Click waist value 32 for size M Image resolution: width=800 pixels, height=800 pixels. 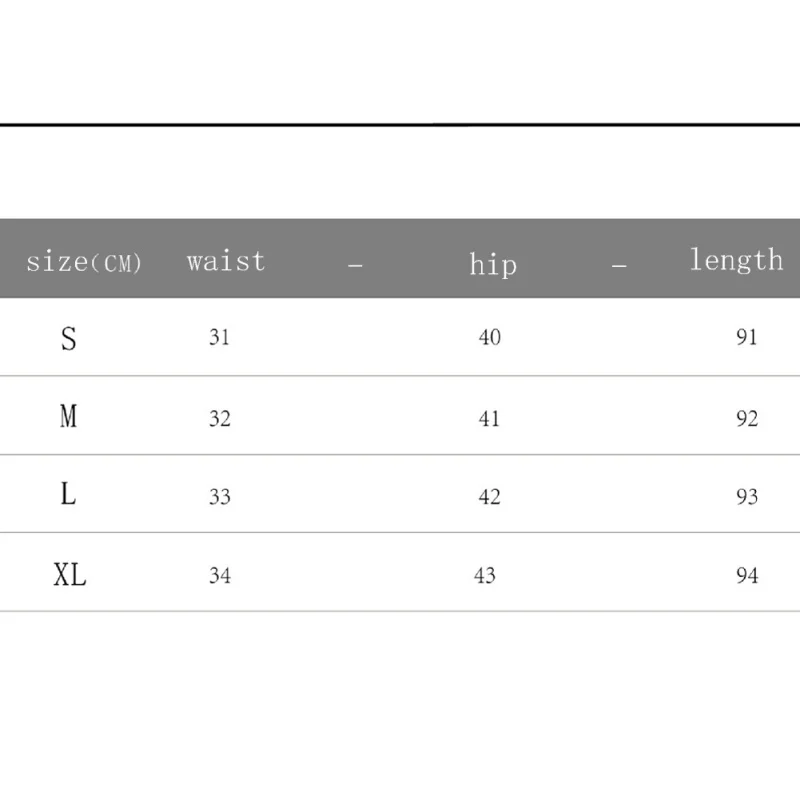tap(220, 419)
